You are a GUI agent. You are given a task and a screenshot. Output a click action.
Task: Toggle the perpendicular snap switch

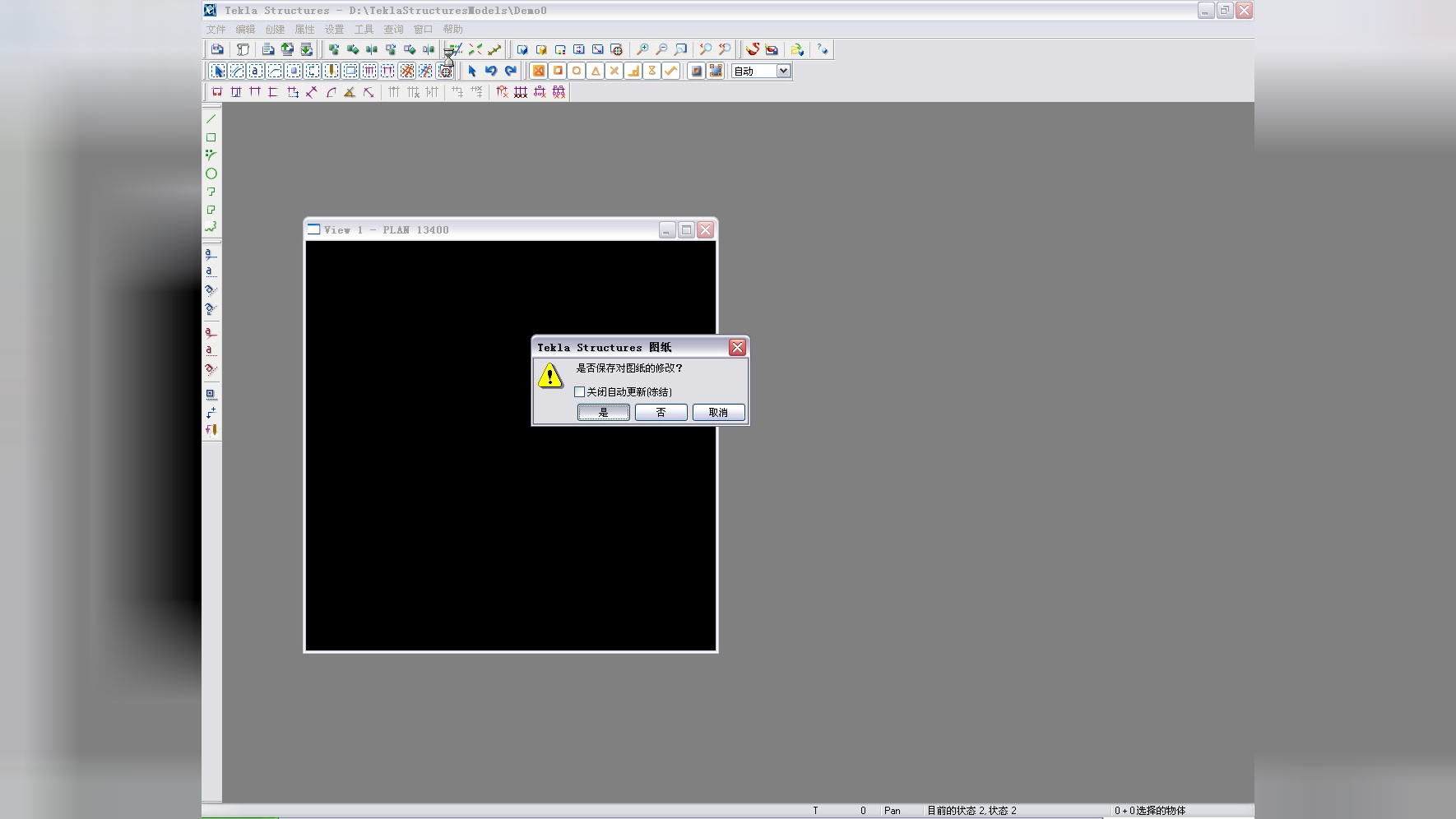[633, 71]
